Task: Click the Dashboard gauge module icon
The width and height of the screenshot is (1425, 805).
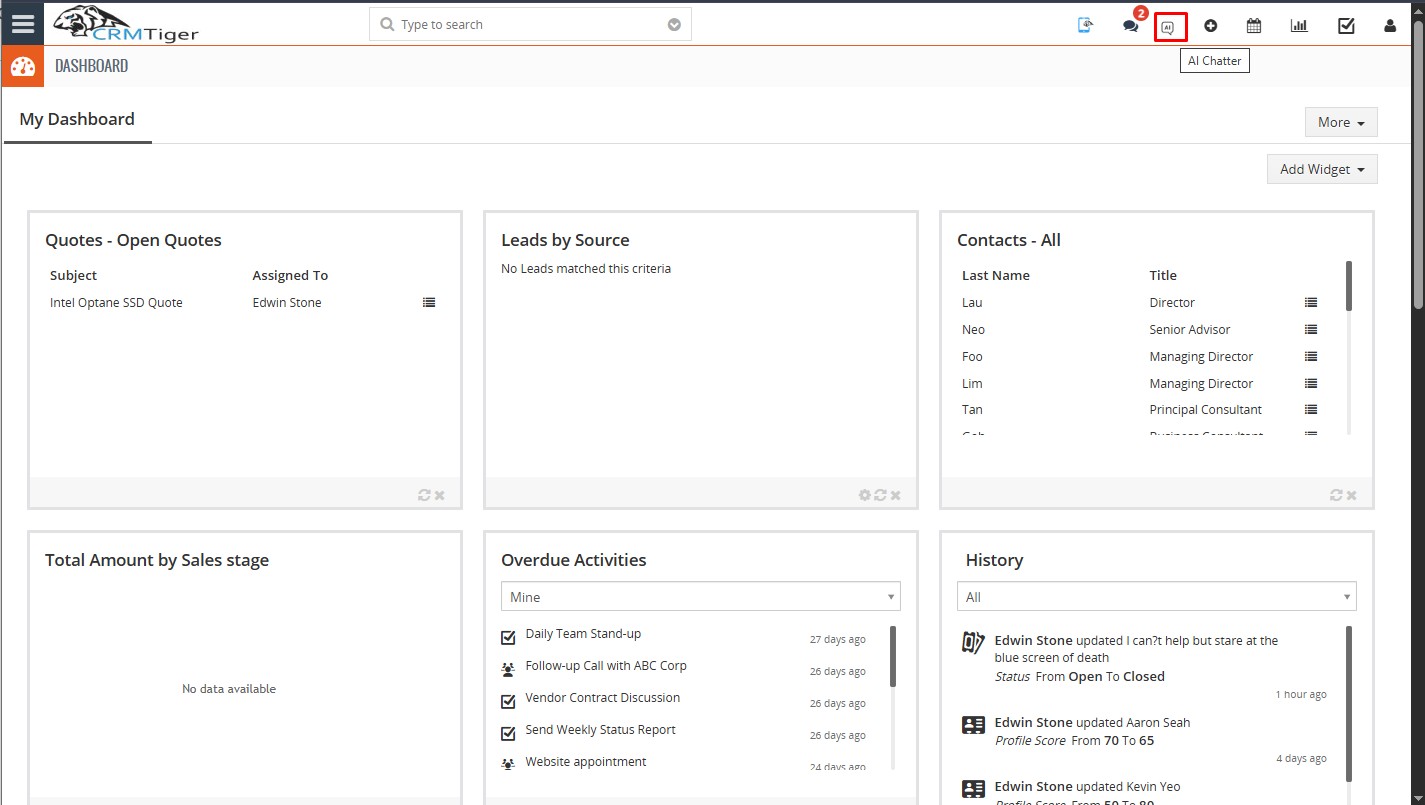Action: (x=22, y=66)
